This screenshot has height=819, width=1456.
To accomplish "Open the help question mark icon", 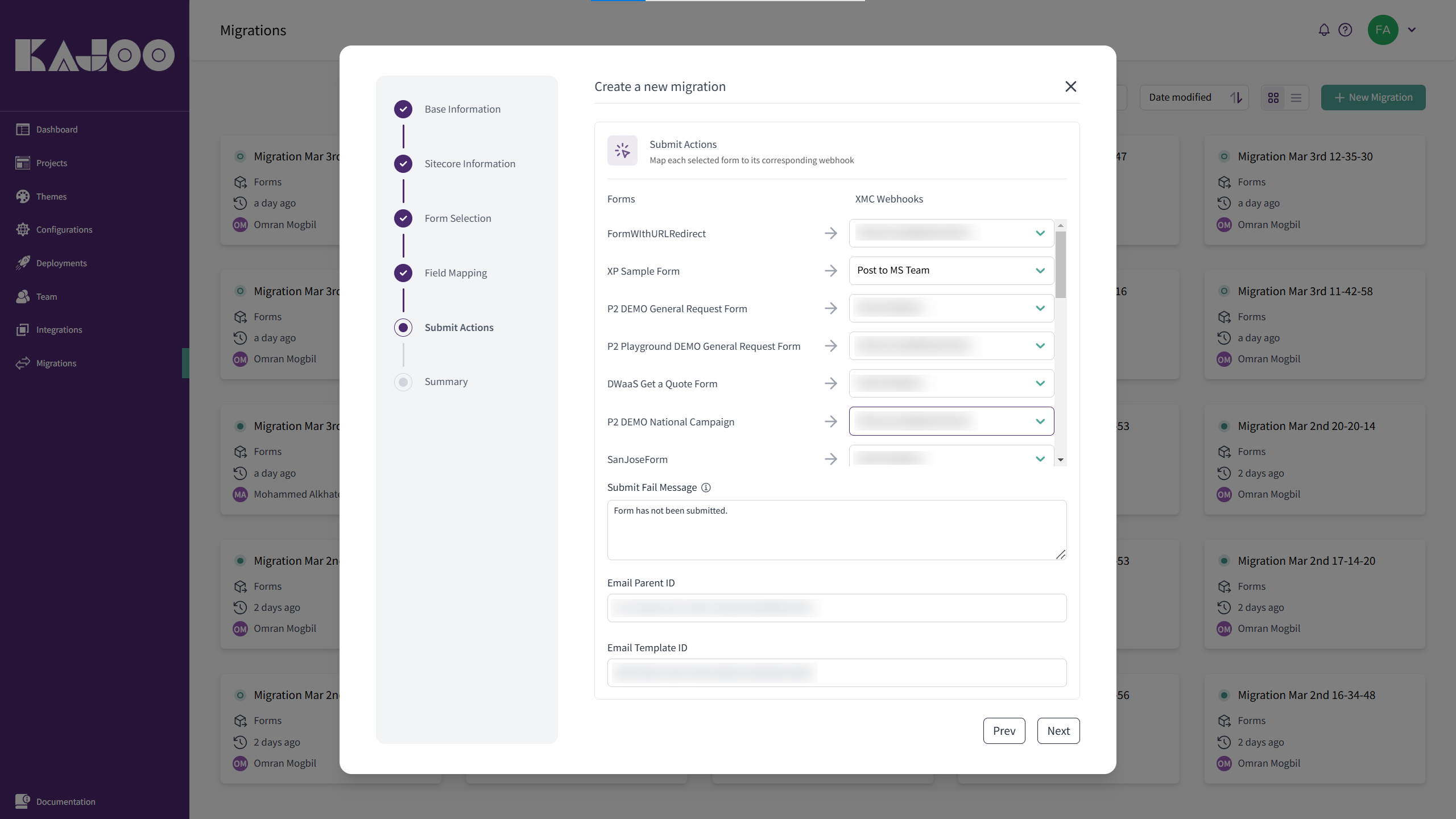I will (1345, 30).
